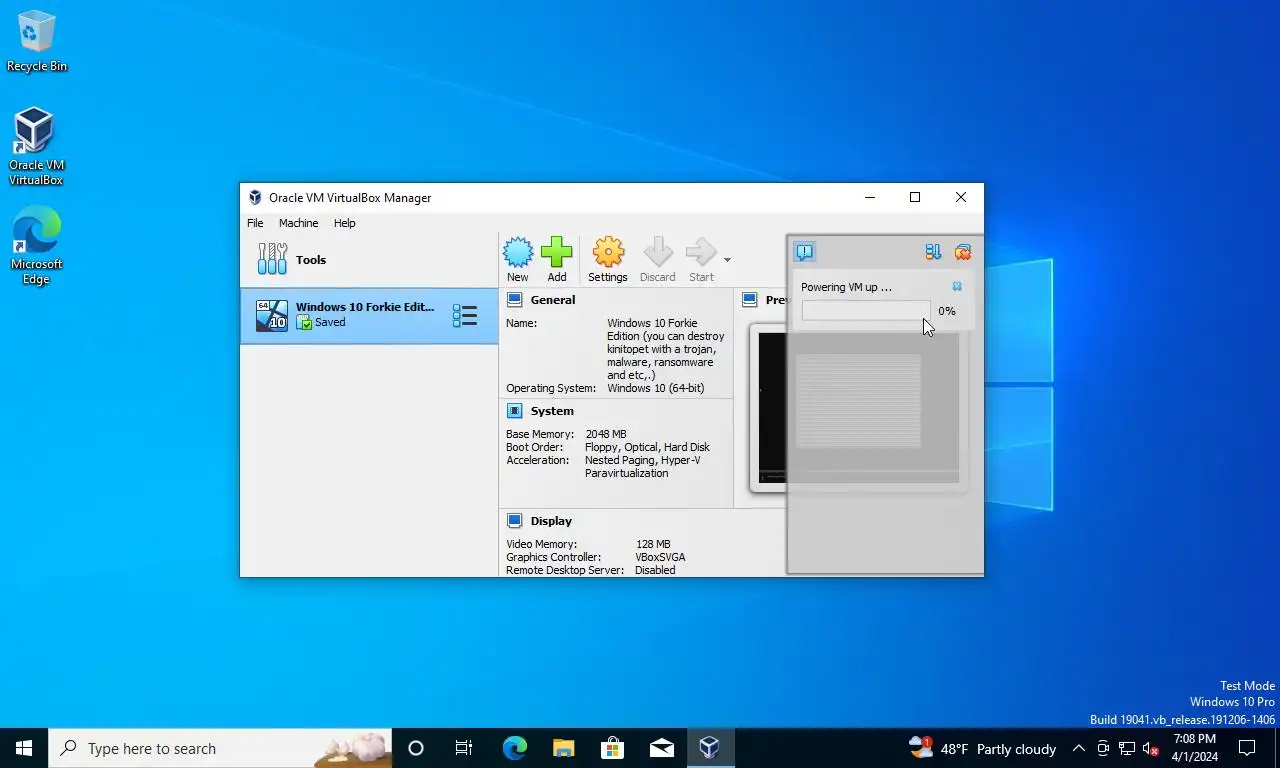Select the Windows 10 Forkie Edition VM
The height and width of the screenshot is (768, 1280).
point(369,316)
